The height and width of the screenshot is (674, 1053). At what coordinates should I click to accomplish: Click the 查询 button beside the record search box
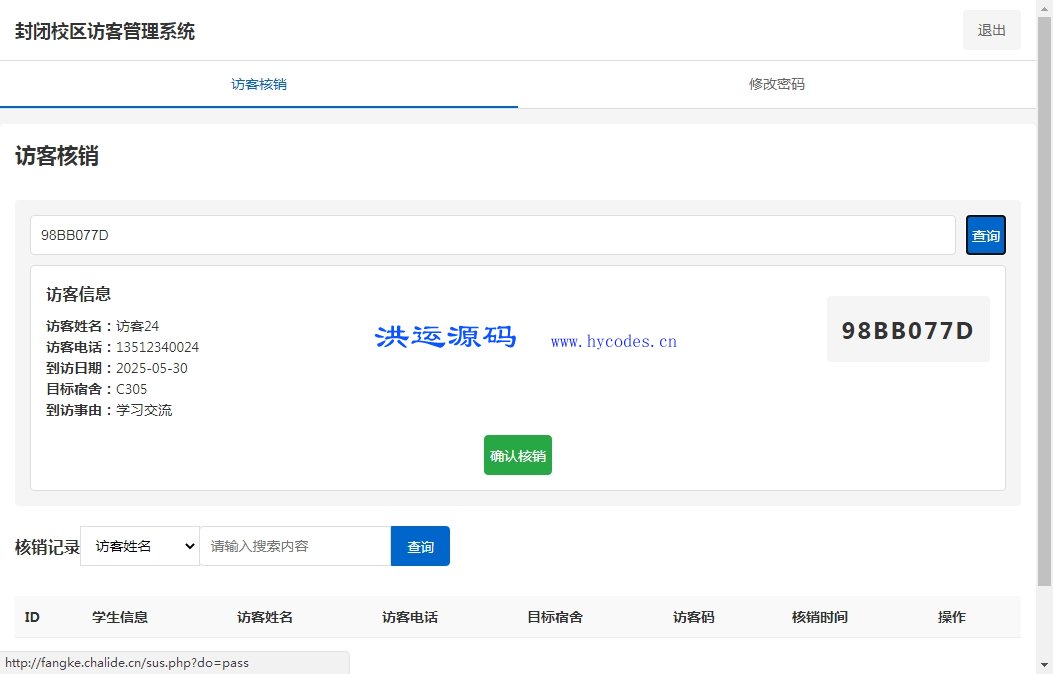click(420, 546)
